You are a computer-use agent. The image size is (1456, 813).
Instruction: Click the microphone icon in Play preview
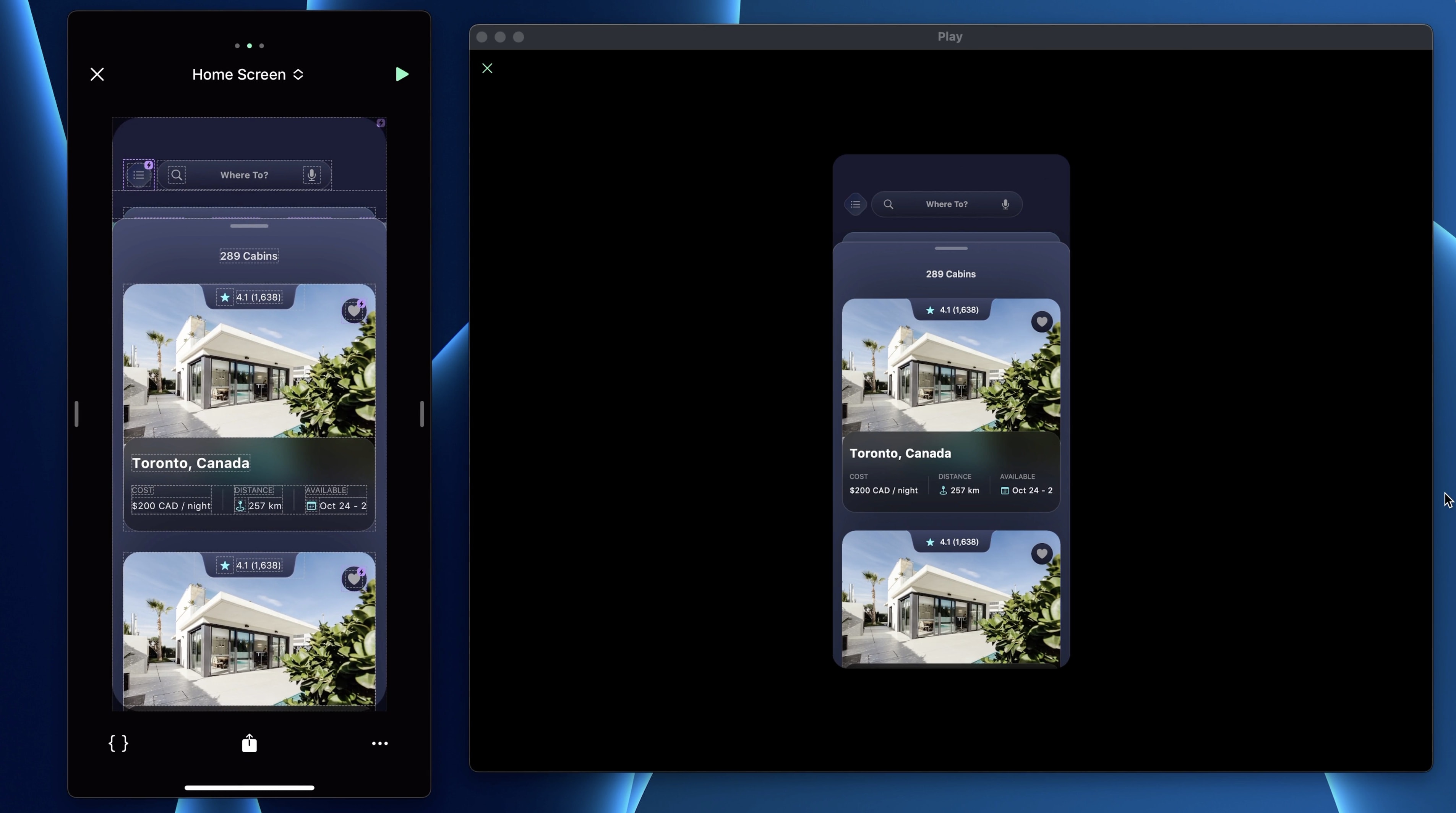[1005, 204]
